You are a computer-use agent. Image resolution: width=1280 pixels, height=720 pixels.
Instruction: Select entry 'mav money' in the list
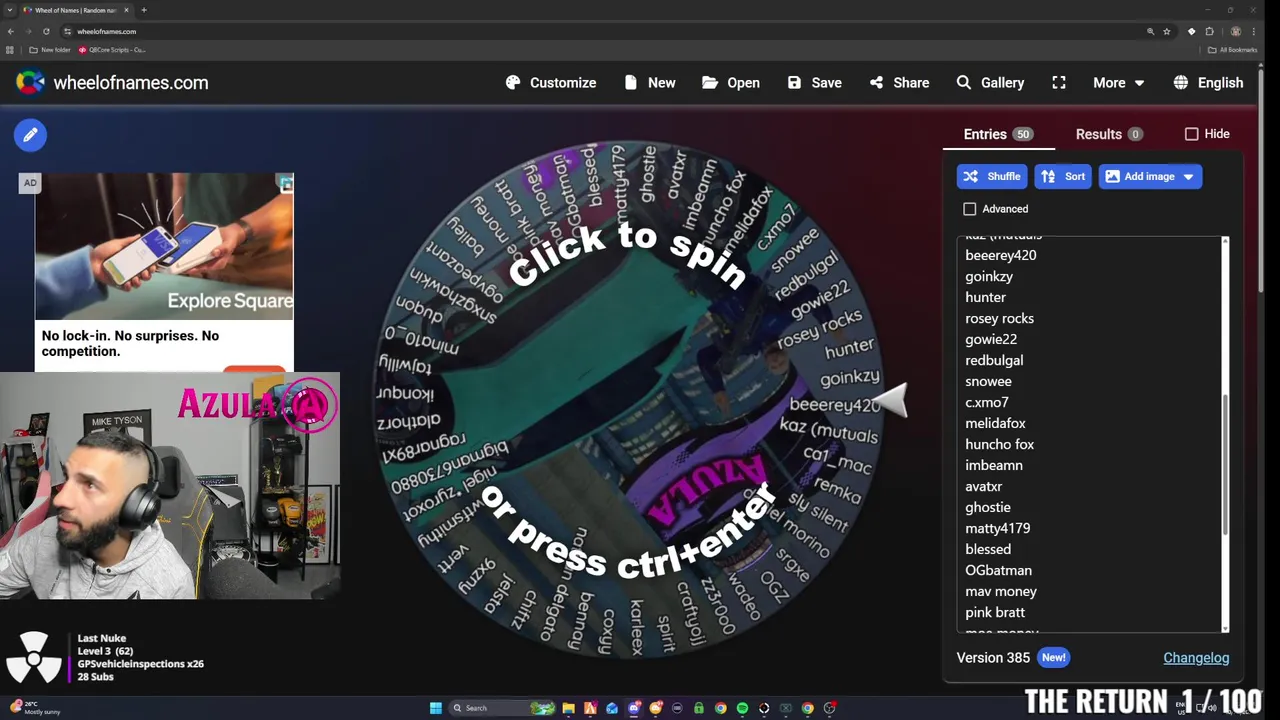(x=1001, y=591)
